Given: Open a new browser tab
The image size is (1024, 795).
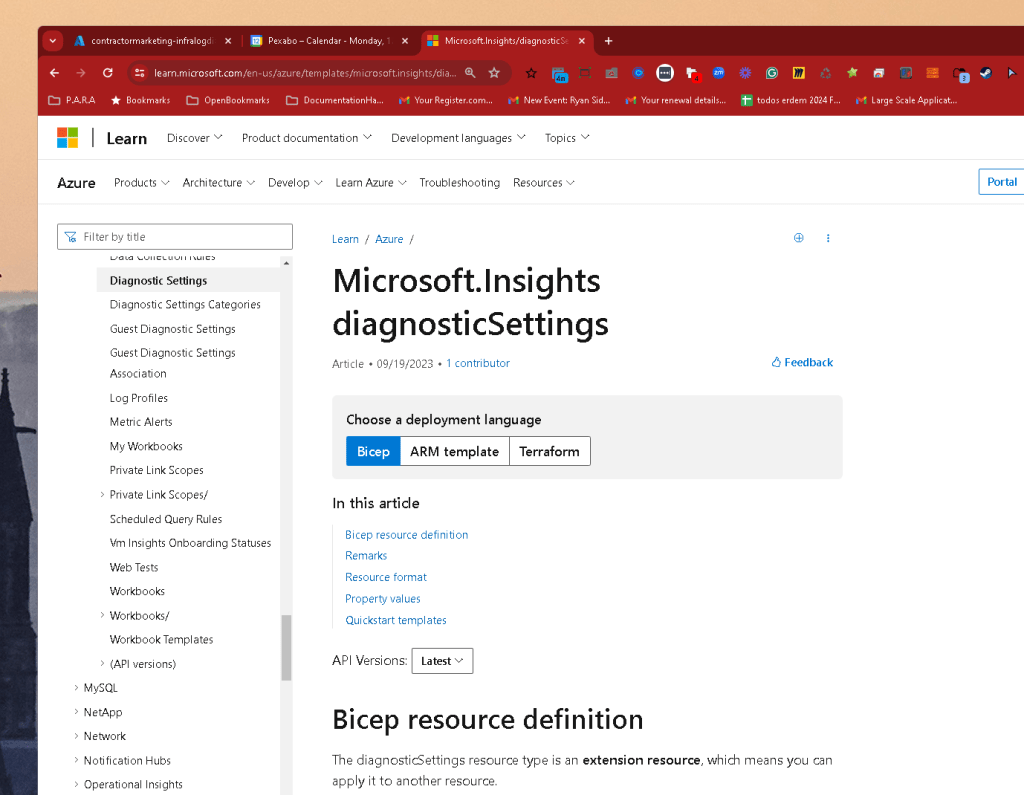Looking at the screenshot, I should point(609,41).
